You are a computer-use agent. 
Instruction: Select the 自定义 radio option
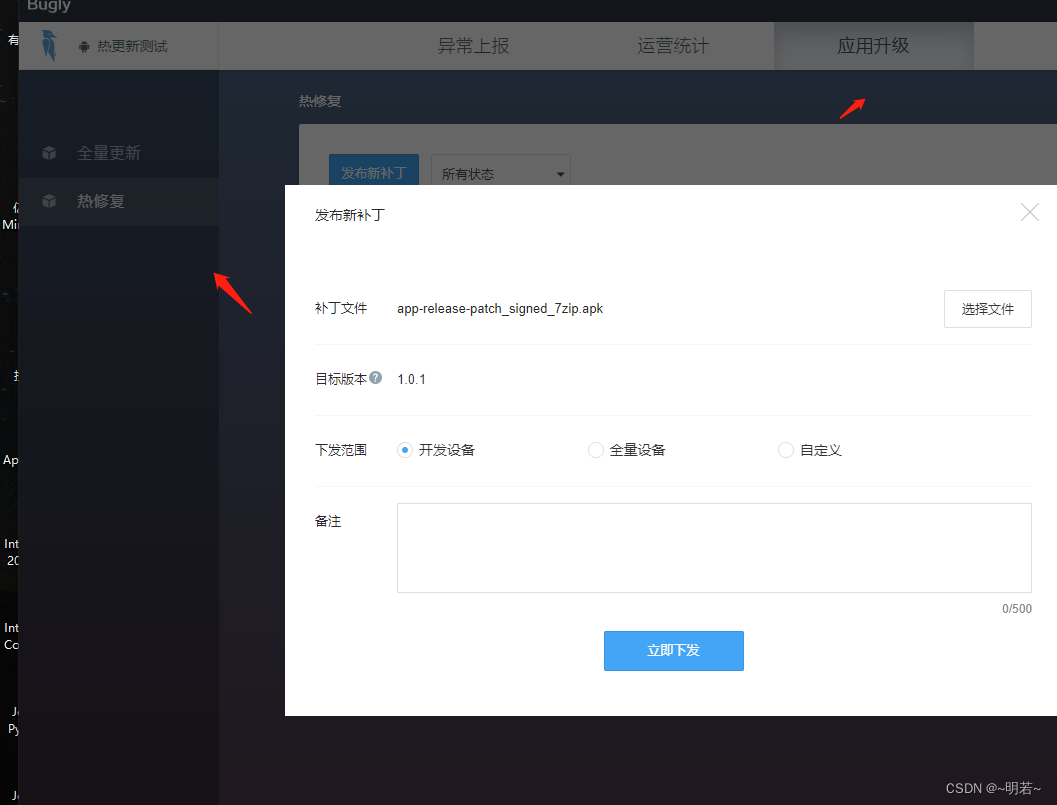click(x=785, y=450)
